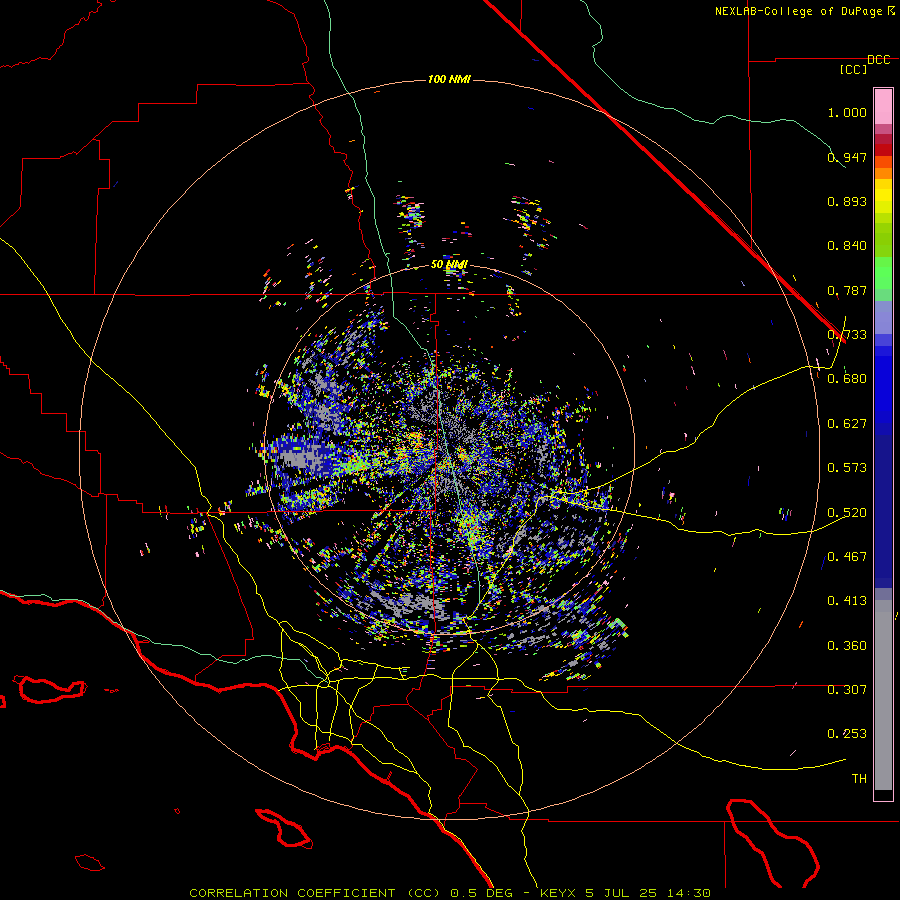Select the 0.360 scale value
The width and height of the screenshot is (900, 900).
pyautogui.click(x=847, y=646)
